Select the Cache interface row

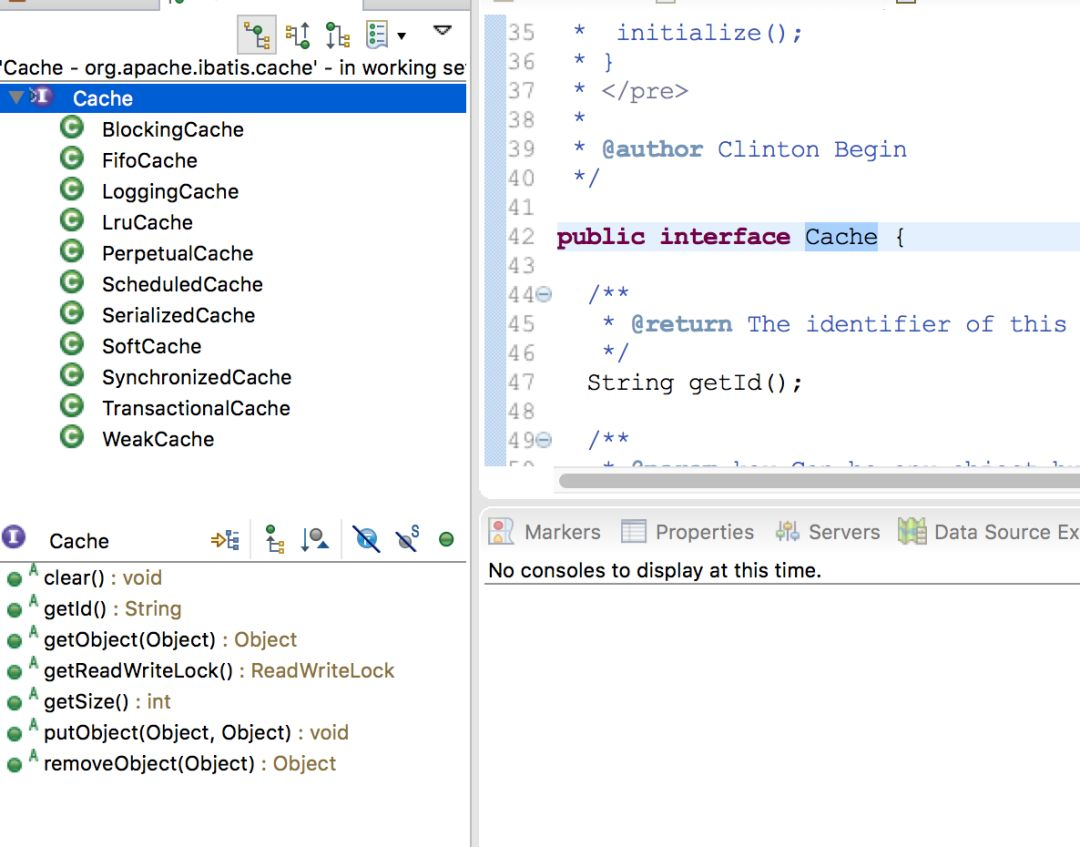click(233, 98)
